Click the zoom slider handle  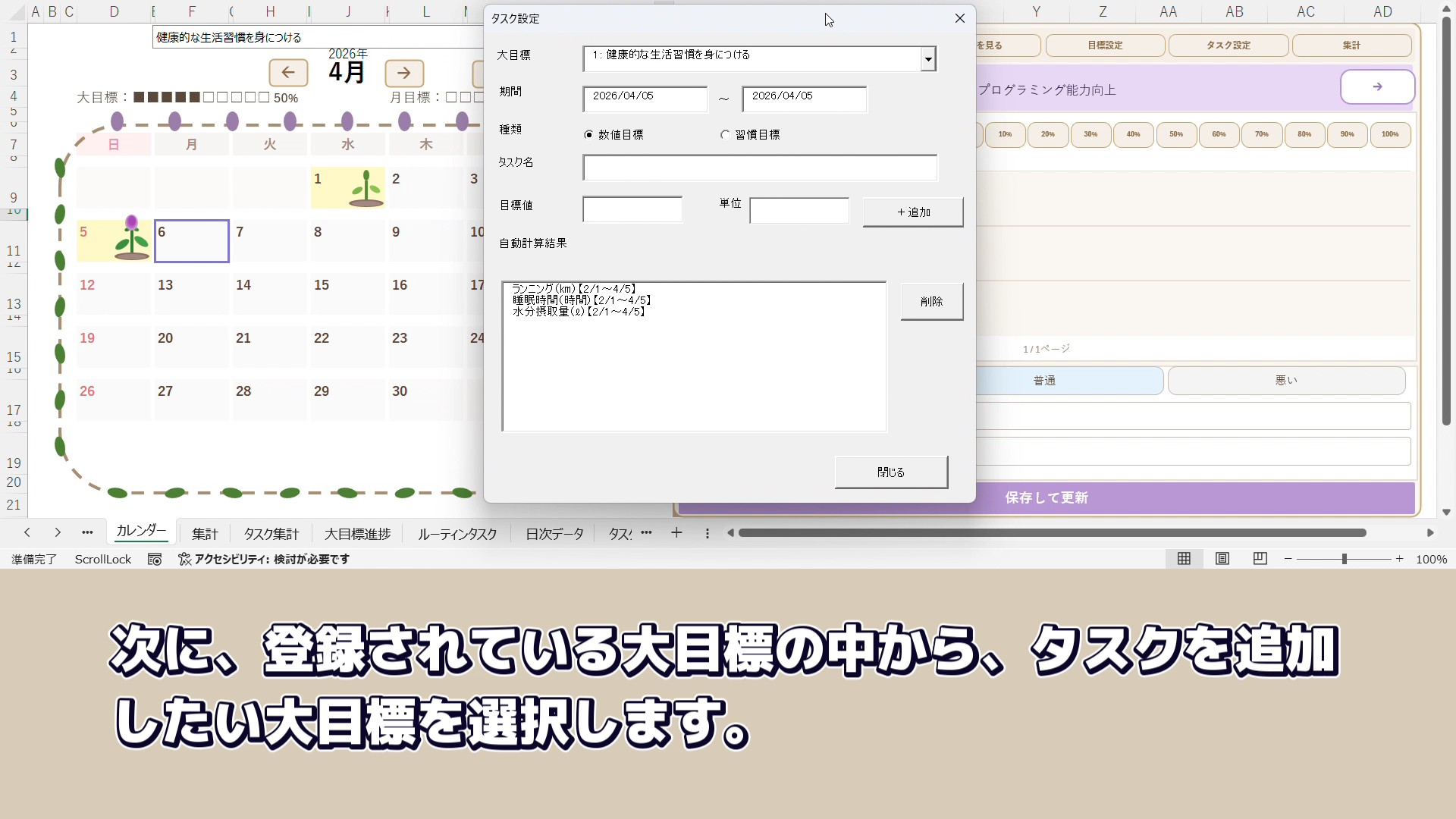(x=1344, y=559)
